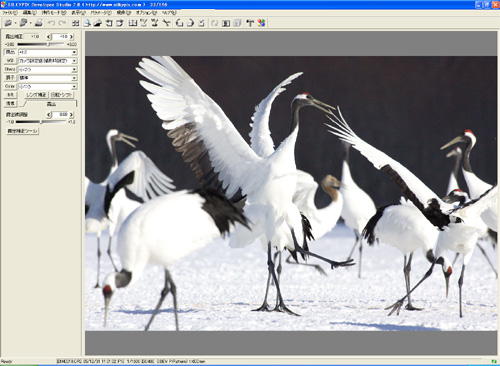Click the printer toolbar icon
Viewport: 500px width, 366px height.
click(x=39, y=23)
